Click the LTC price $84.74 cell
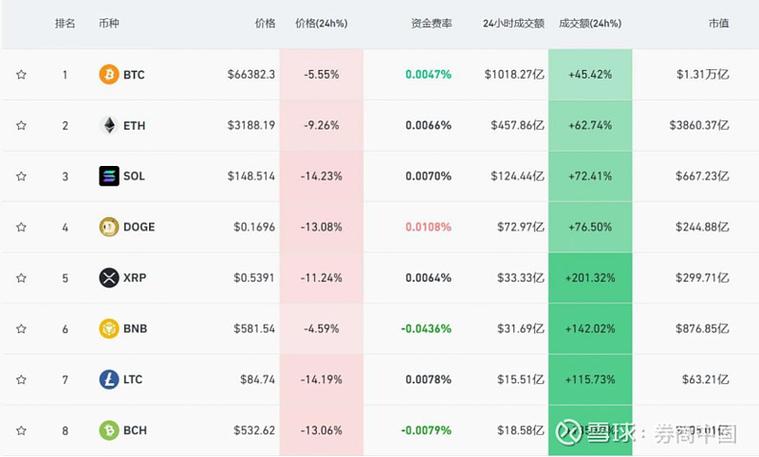Screen dimensions: 759x457 (x=258, y=380)
